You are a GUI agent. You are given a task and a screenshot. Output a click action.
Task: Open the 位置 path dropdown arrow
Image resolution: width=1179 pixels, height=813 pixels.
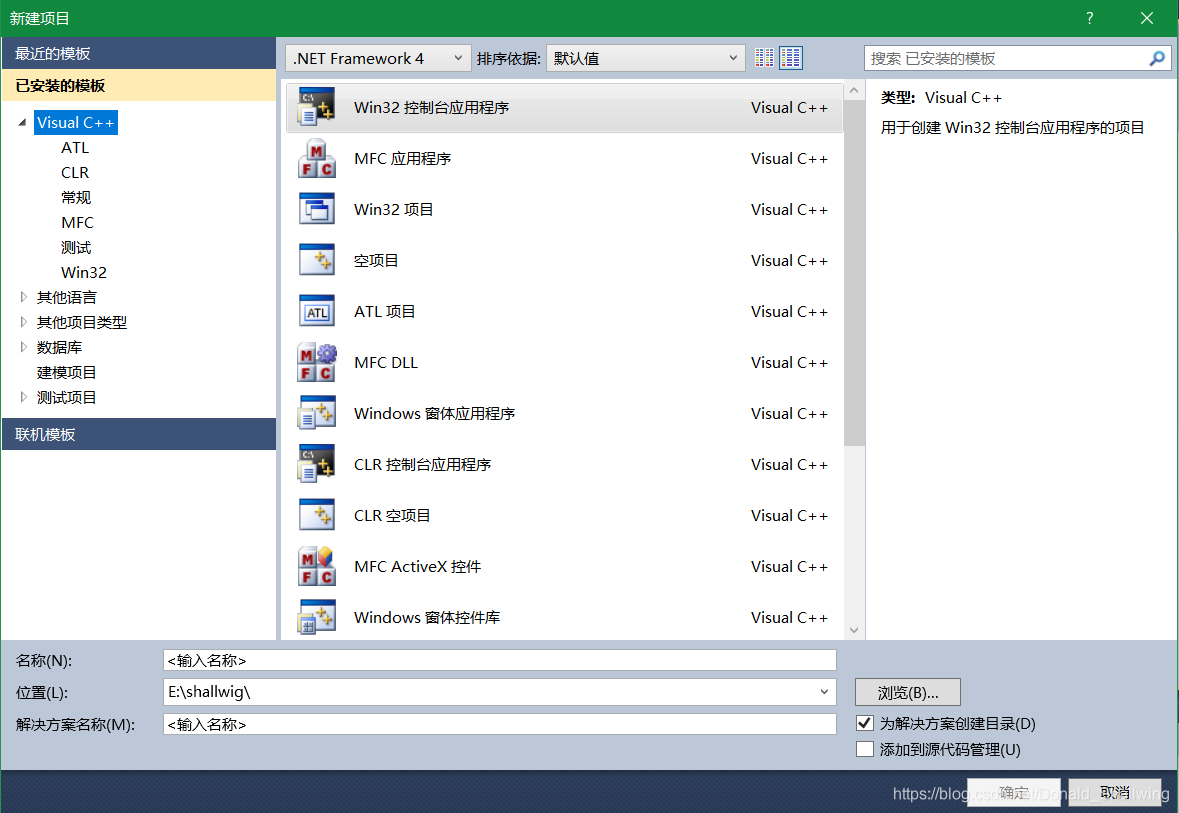point(824,692)
